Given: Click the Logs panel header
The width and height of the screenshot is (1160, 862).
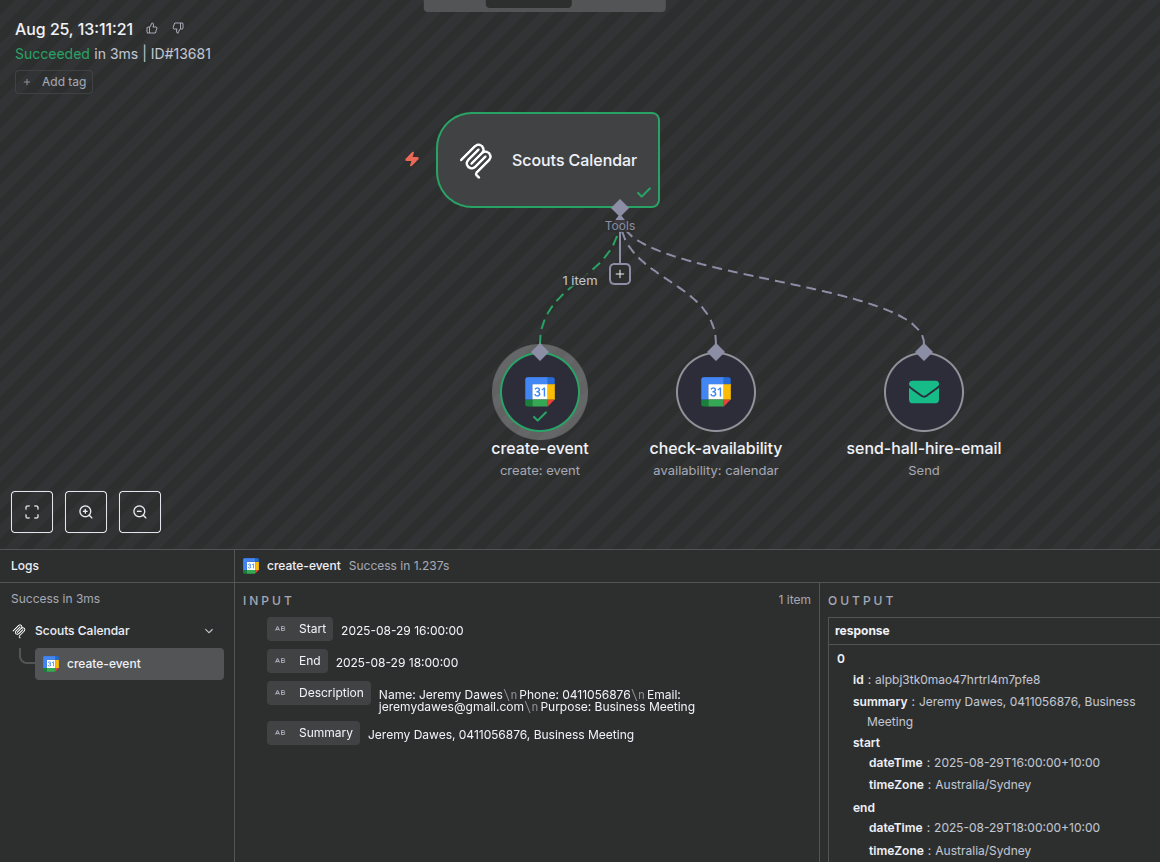Looking at the screenshot, I should (x=25, y=566).
